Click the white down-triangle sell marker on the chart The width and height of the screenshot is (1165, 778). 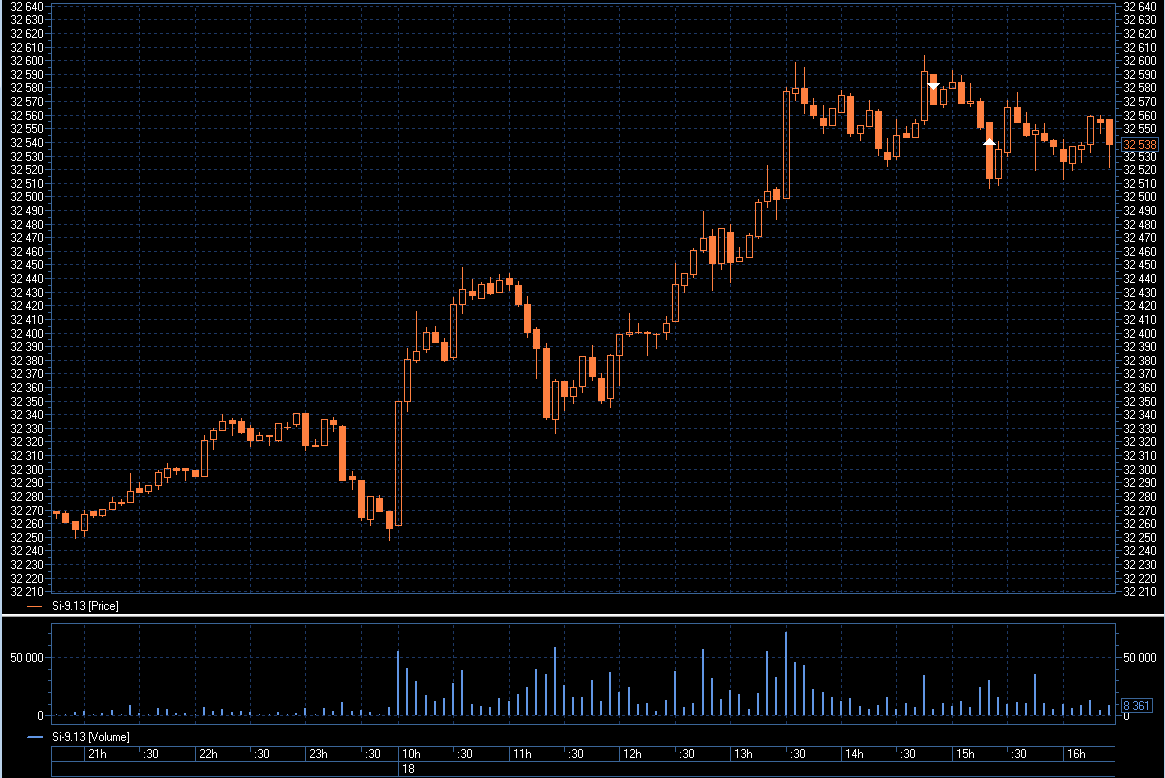tap(933, 86)
